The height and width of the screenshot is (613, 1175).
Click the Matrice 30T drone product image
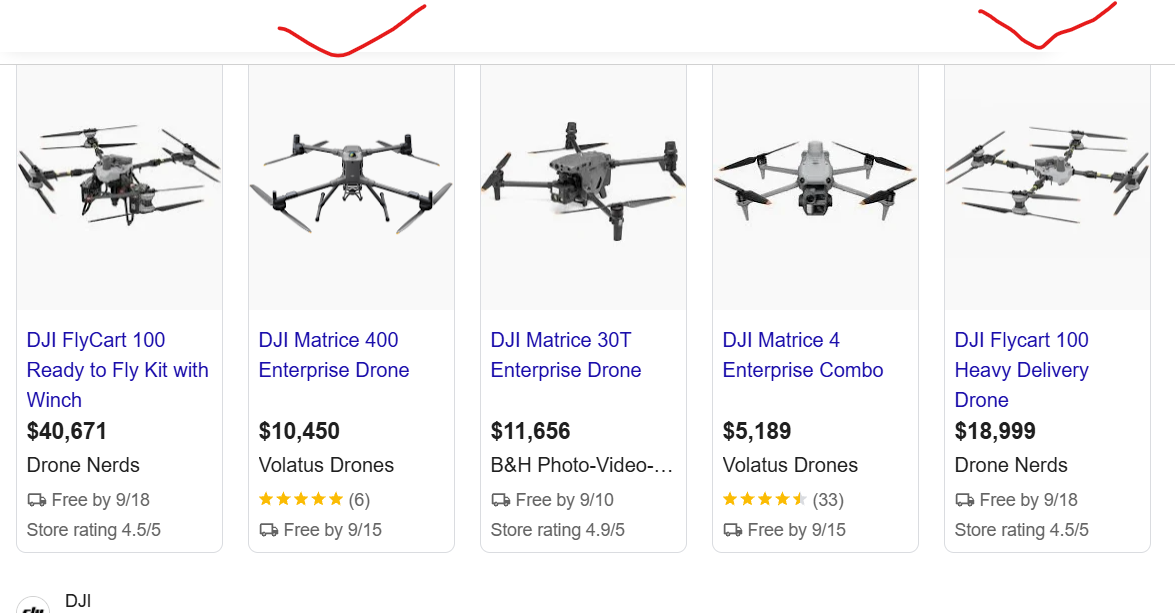pyautogui.click(x=583, y=187)
